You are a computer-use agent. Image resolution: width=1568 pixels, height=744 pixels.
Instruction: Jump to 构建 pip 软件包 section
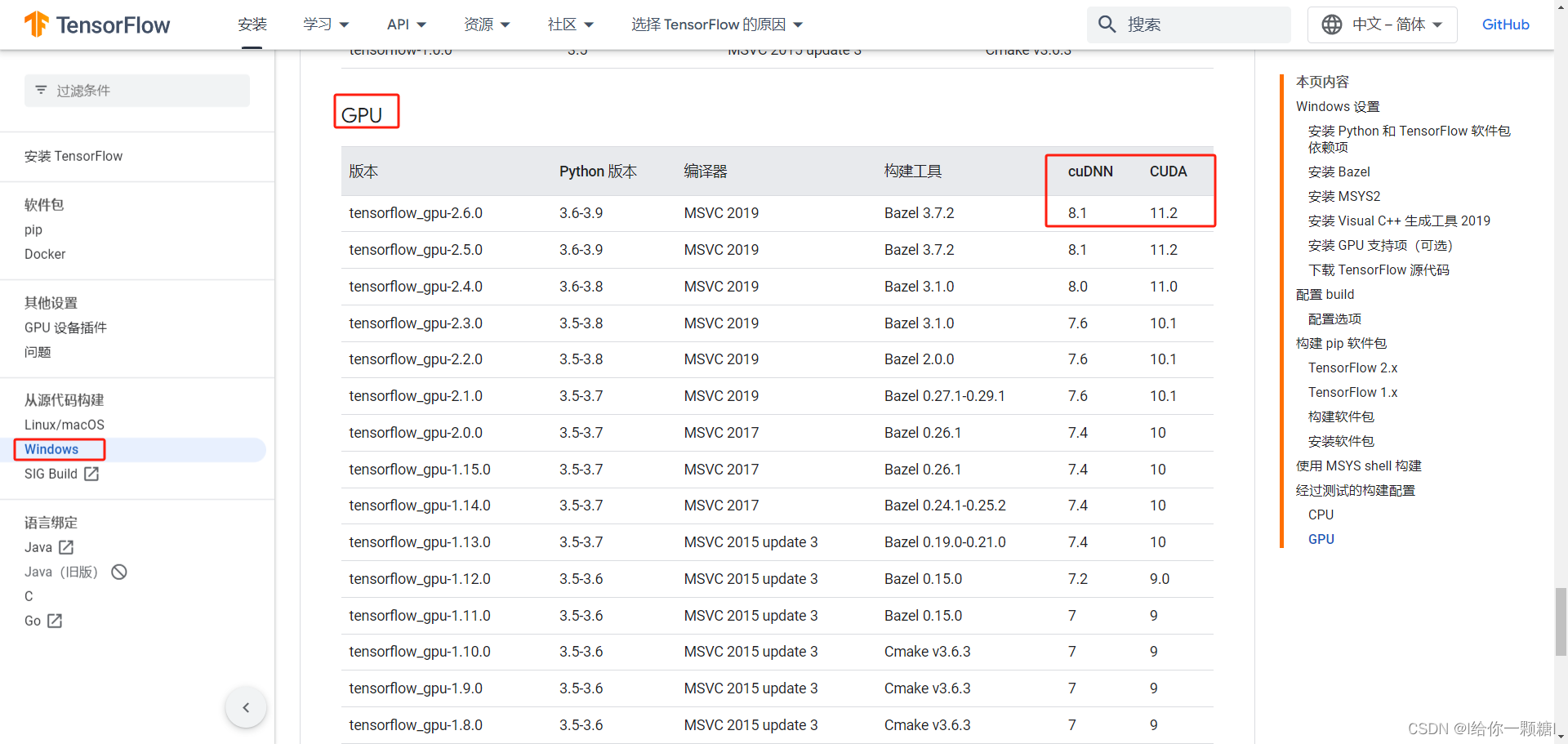click(x=1341, y=343)
